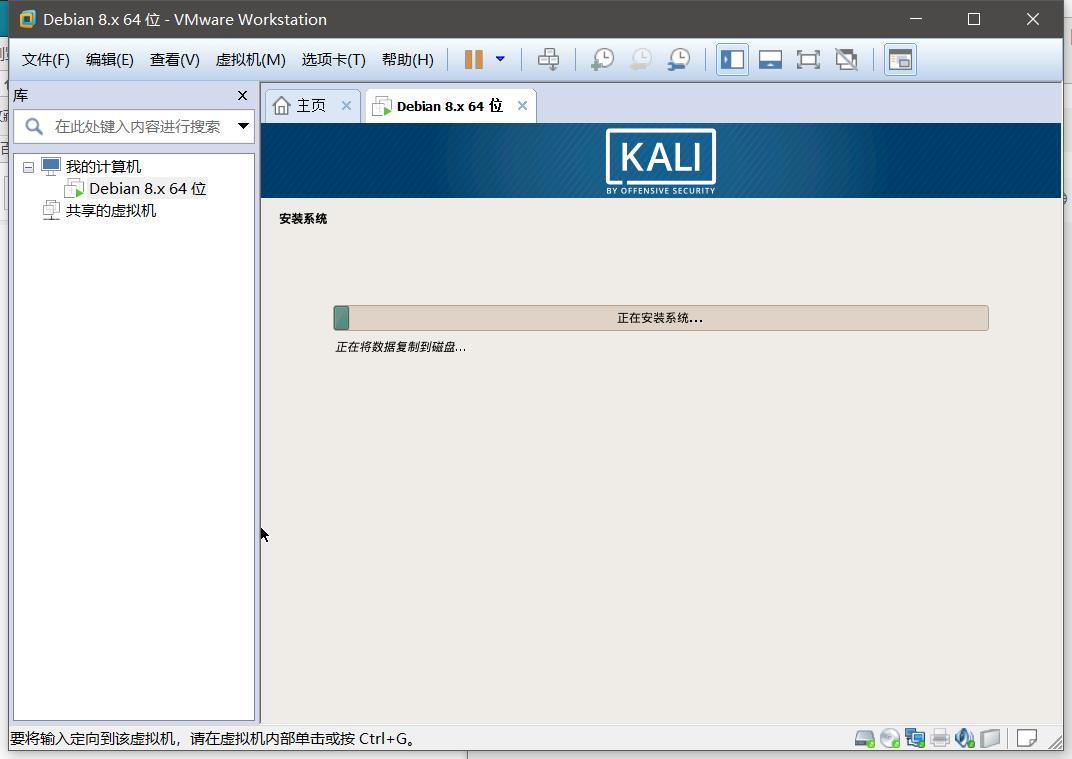The height and width of the screenshot is (759, 1072).
Task: Select 我的计算机 in the library tree
Action: click(103, 167)
